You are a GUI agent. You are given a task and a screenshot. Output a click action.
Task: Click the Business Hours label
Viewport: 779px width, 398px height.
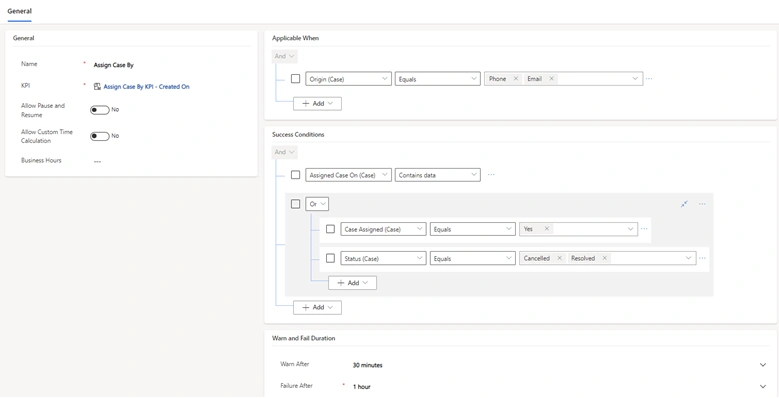(41, 160)
